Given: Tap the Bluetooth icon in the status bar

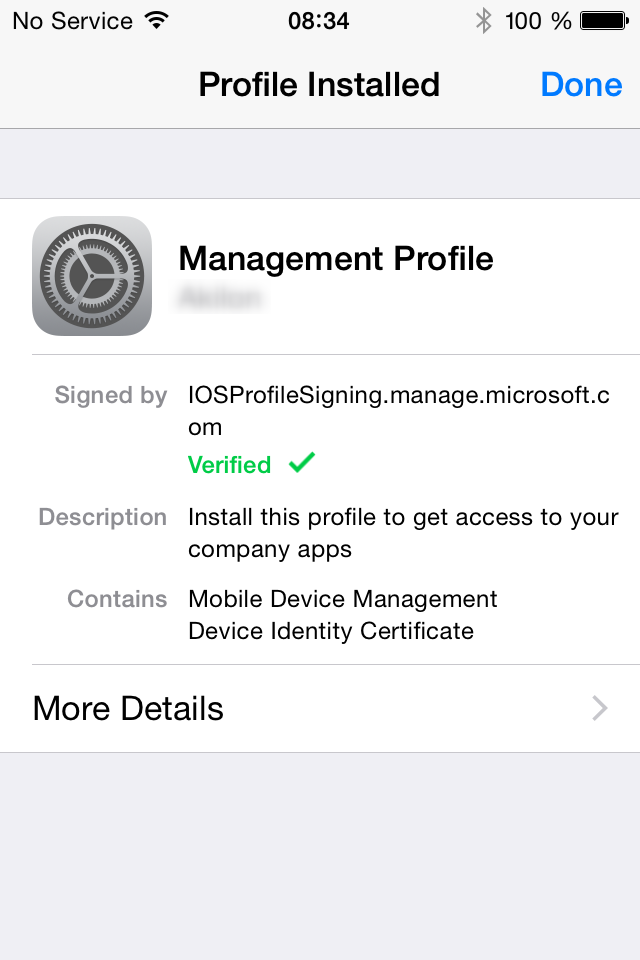Looking at the screenshot, I should pyautogui.click(x=483, y=18).
